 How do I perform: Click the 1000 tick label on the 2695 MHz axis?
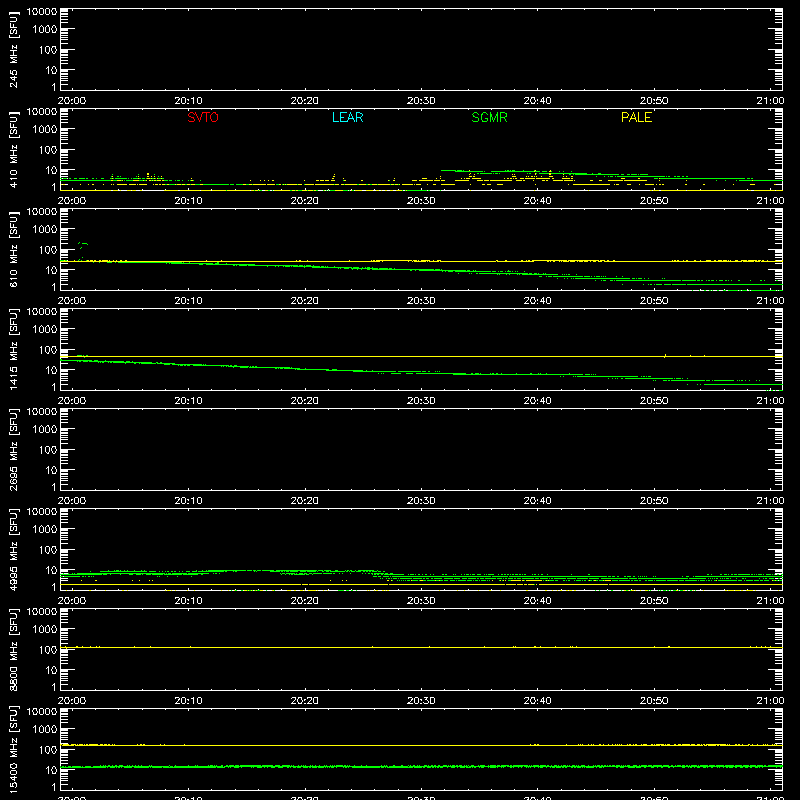[x=45, y=429]
